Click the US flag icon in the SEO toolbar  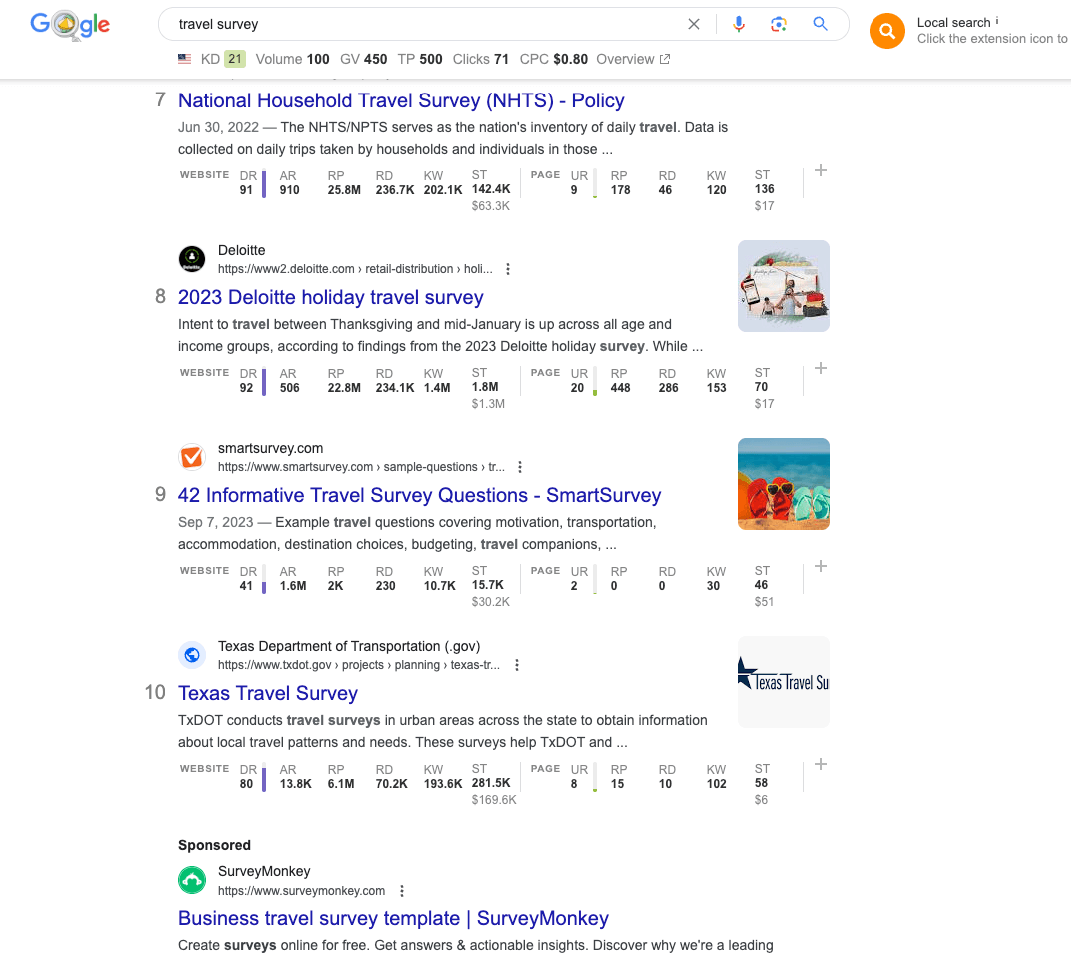[185, 59]
